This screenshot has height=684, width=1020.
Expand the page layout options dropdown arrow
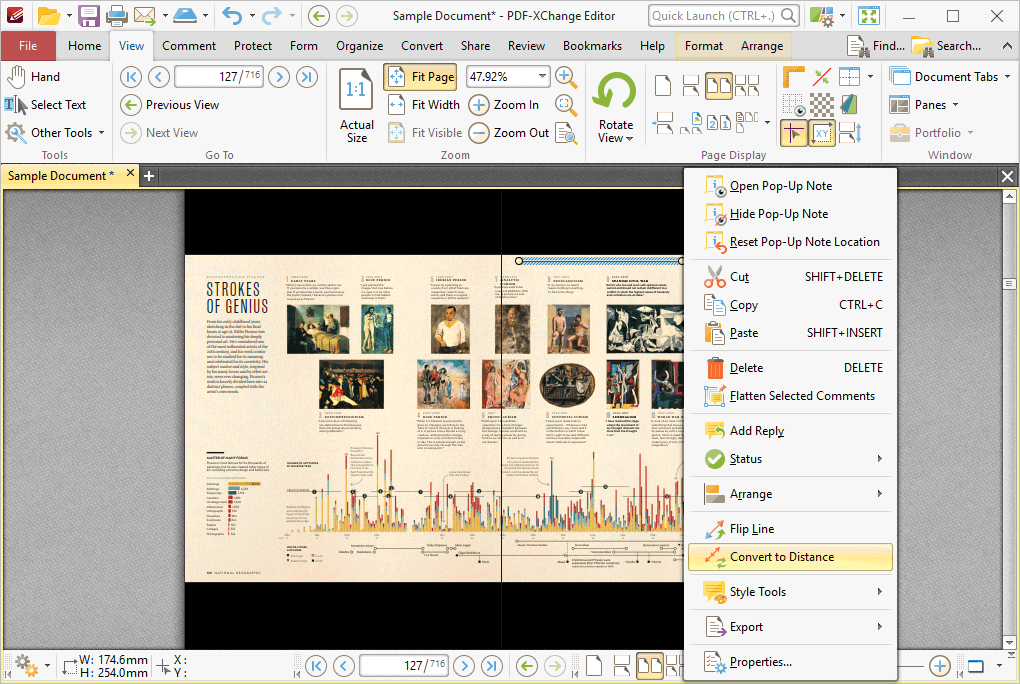pos(768,122)
